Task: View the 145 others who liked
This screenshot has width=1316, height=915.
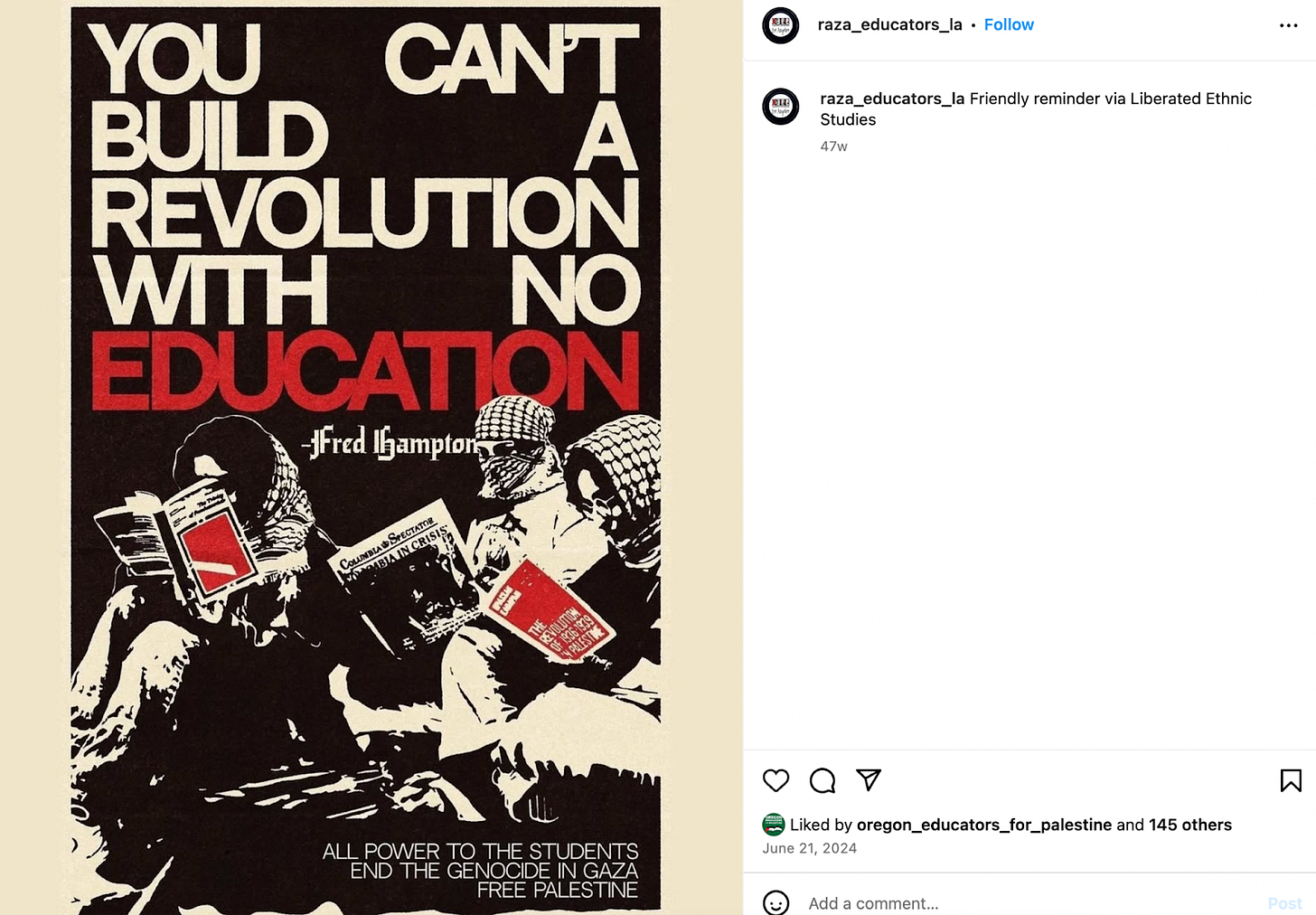Action: point(1190,825)
